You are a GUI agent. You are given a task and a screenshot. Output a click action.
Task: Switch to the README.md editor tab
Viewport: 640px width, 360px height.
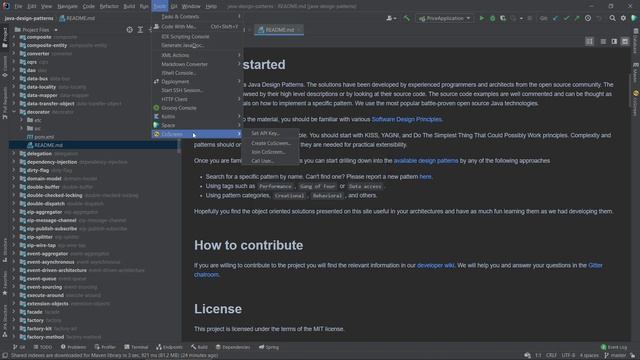coord(279,30)
